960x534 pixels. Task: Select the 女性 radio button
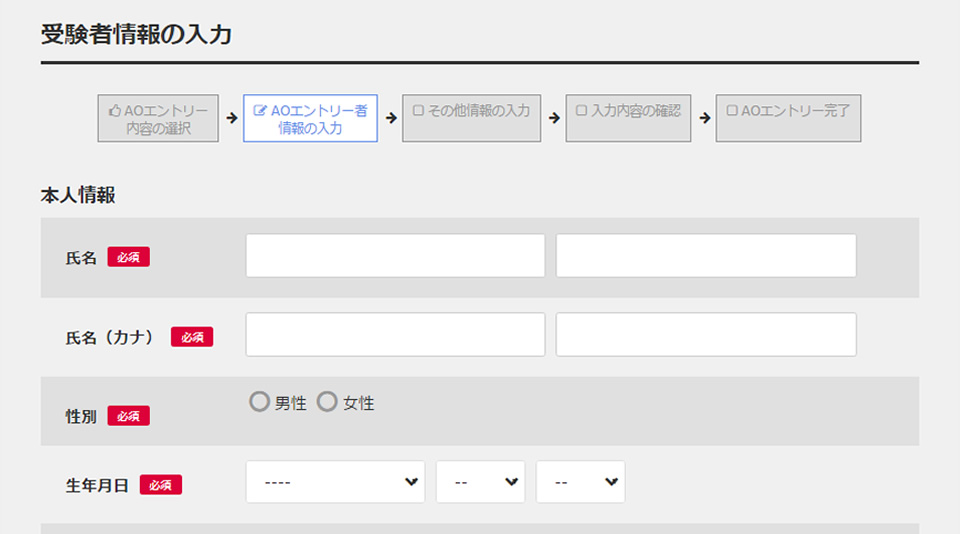pyautogui.click(x=327, y=402)
